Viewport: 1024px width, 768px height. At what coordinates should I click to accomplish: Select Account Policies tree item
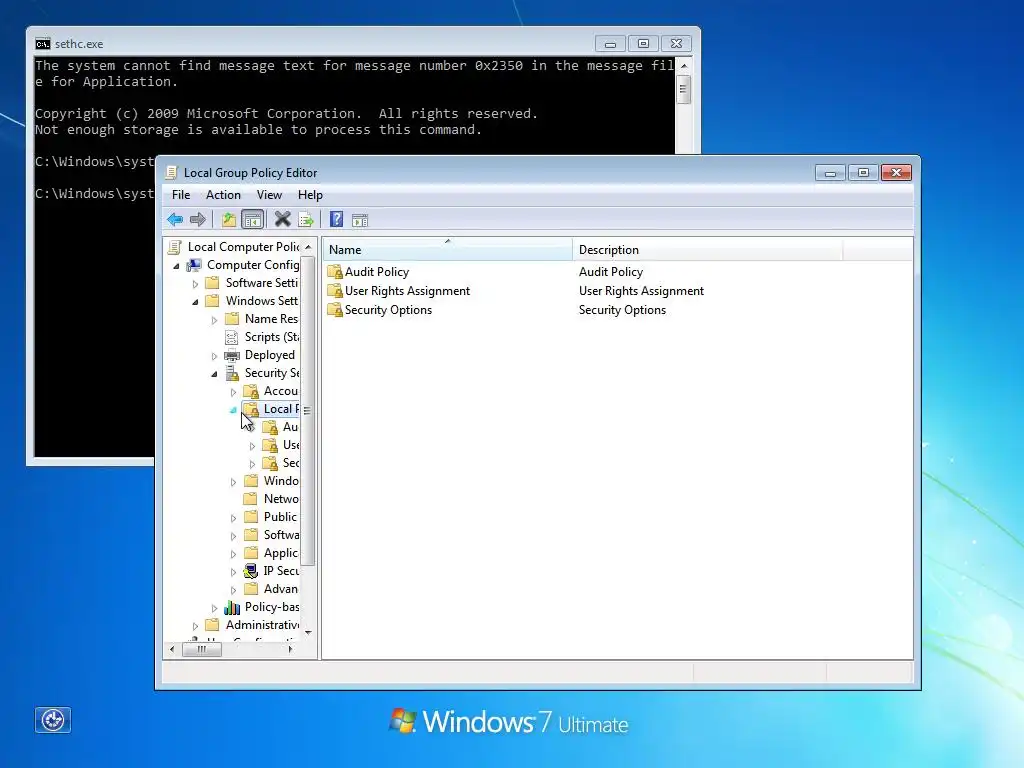[281, 391]
